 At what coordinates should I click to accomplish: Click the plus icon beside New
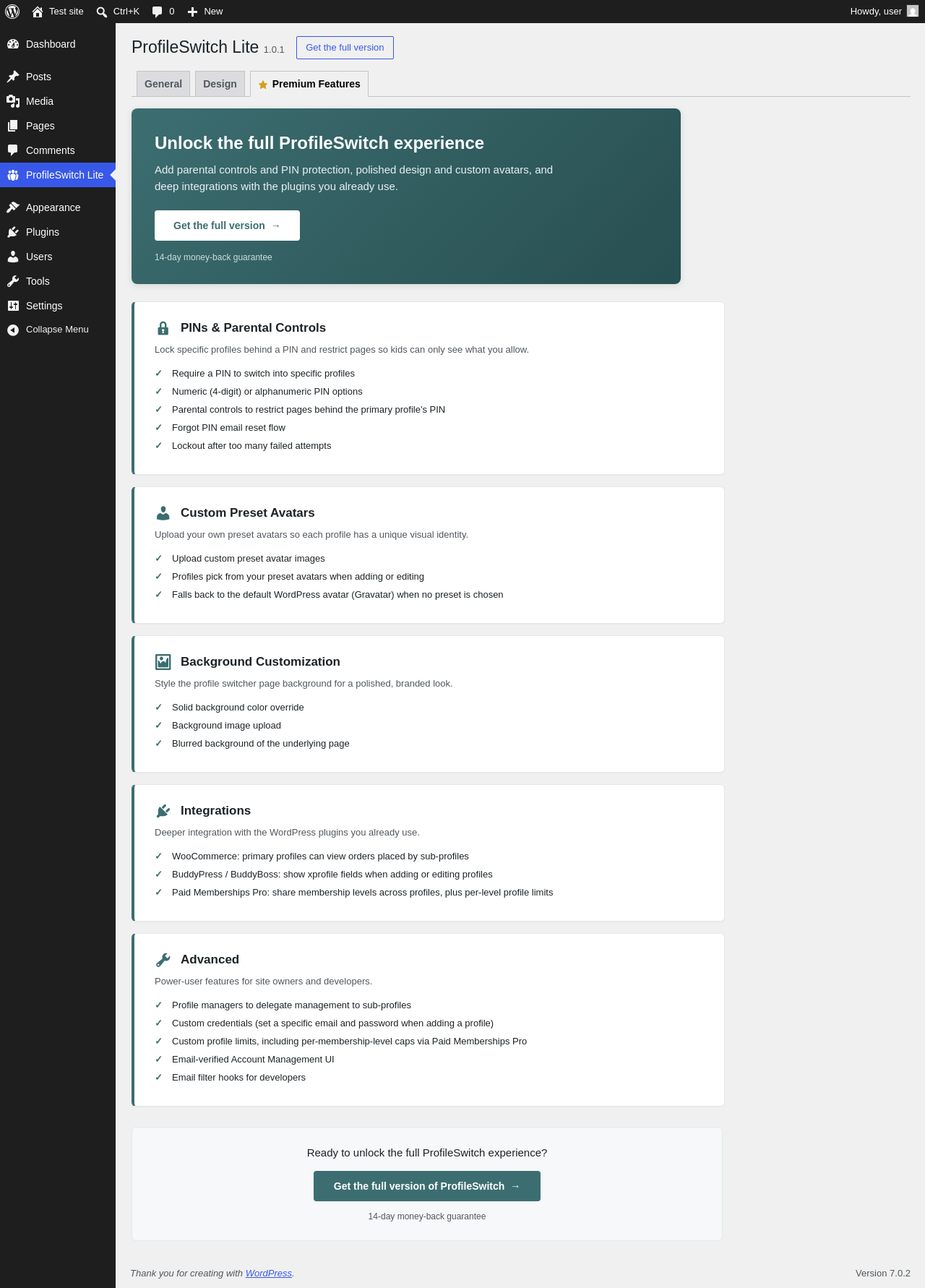(192, 12)
